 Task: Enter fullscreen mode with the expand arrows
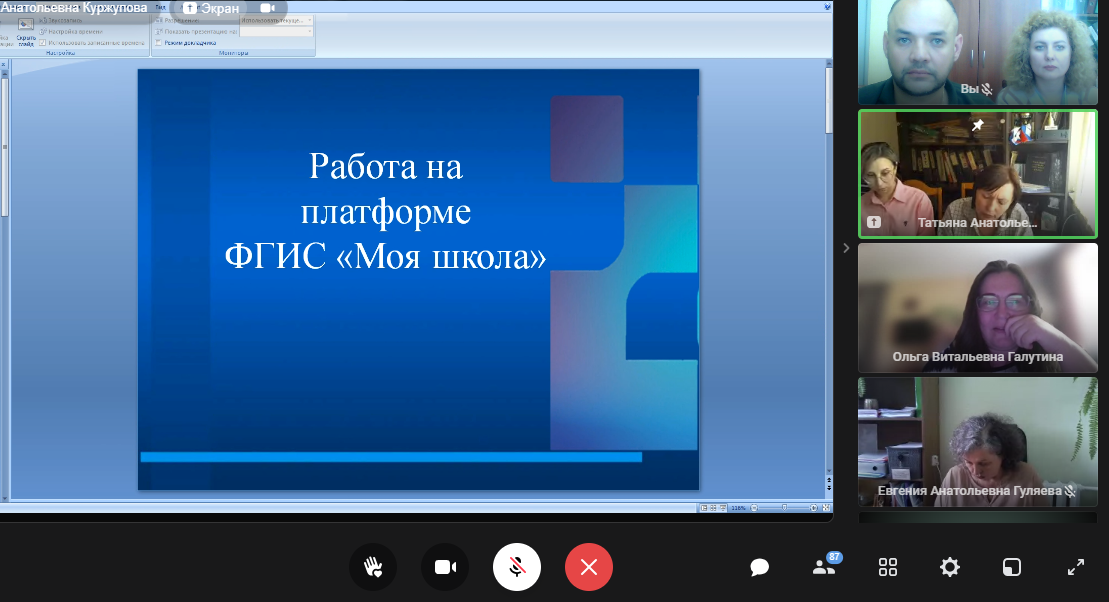(1076, 568)
